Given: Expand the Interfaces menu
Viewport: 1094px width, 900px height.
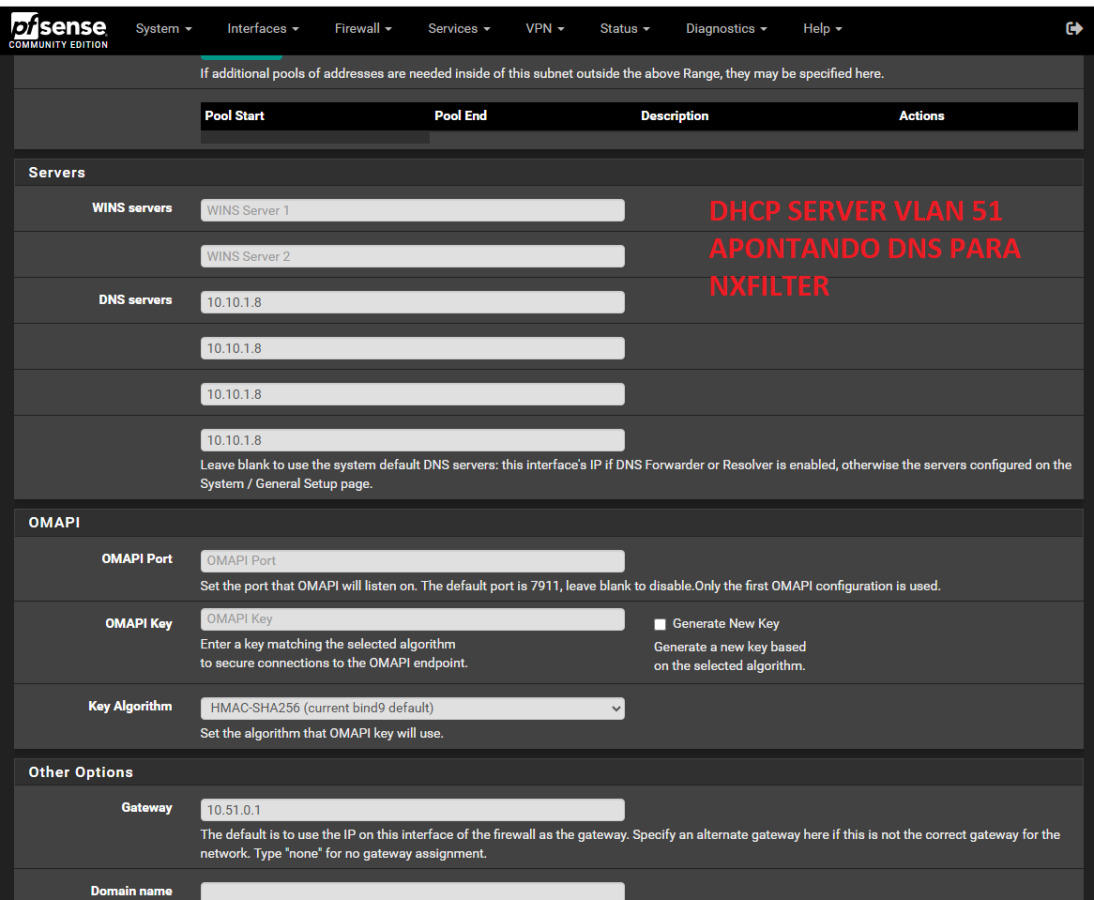Looking at the screenshot, I should [x=264, y=29].
